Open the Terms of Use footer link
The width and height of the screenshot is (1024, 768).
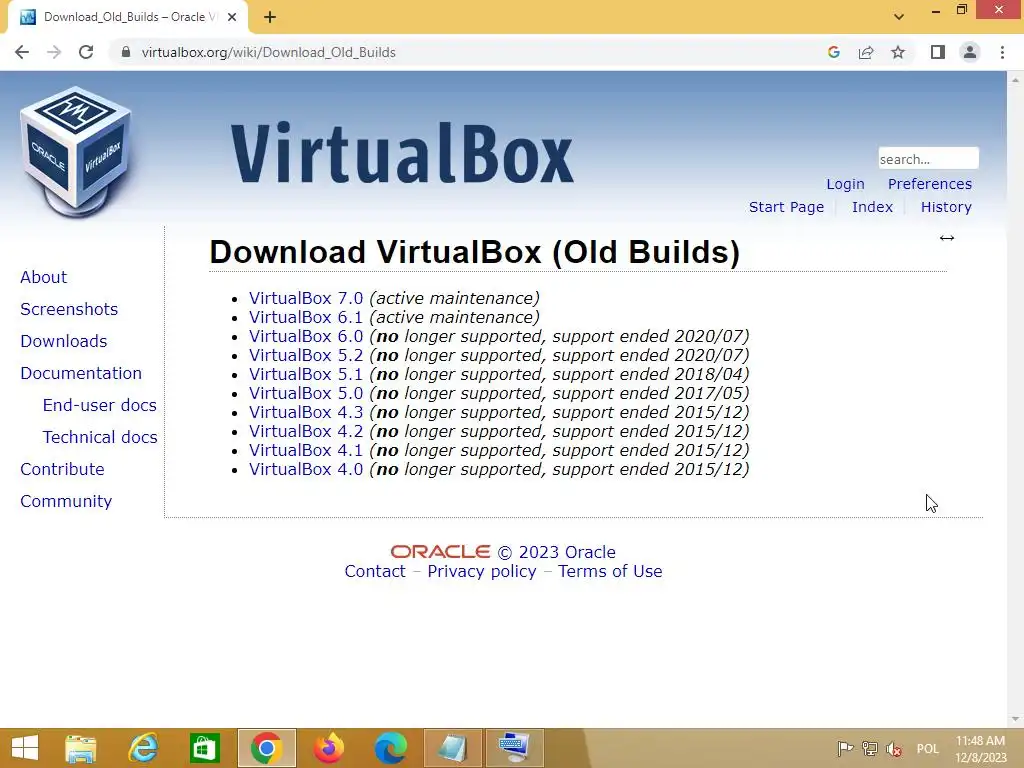click(610, 571)
